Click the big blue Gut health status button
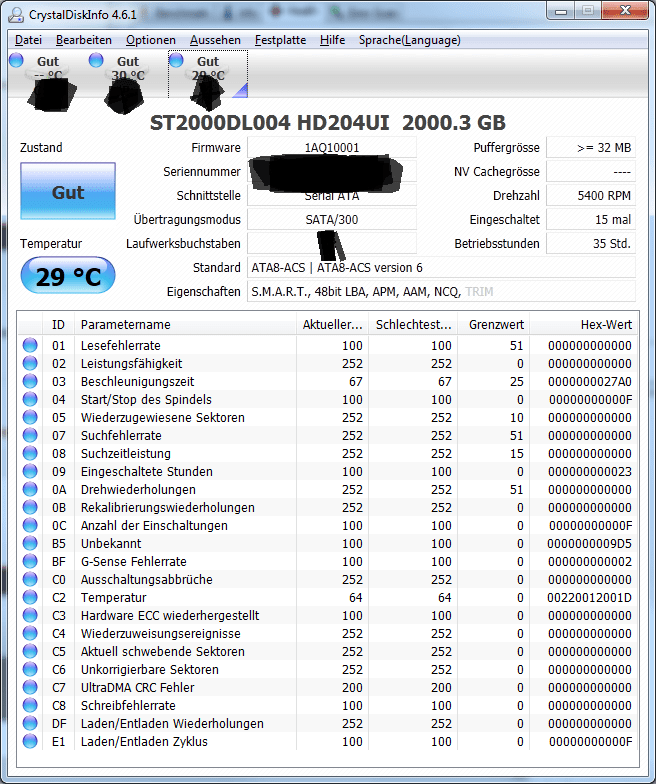The height and width of the screenshot is (784, 656). (68, 191)
